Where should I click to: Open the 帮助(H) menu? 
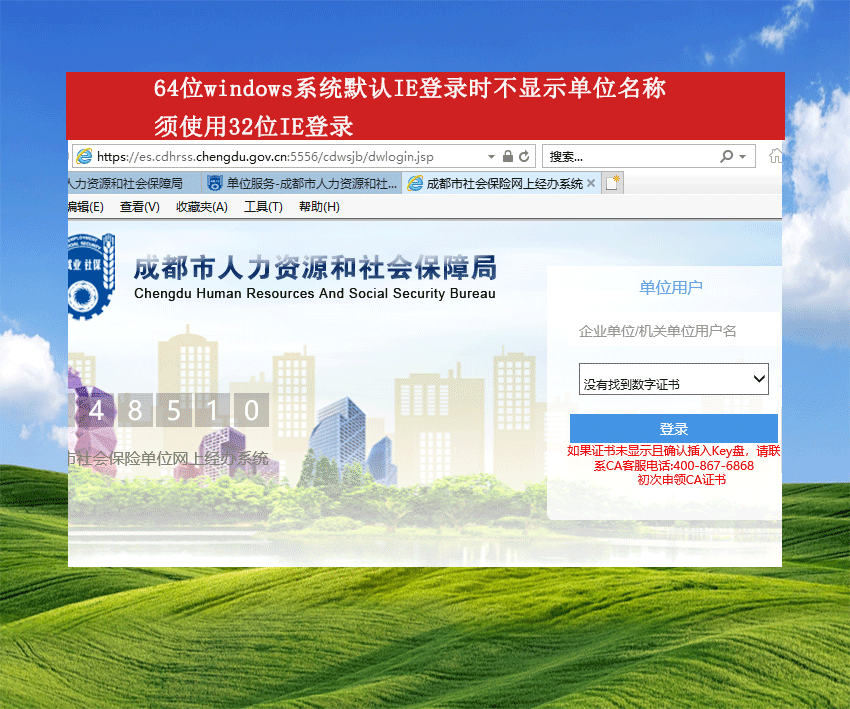pyautogui.click(x=319, y=207)
